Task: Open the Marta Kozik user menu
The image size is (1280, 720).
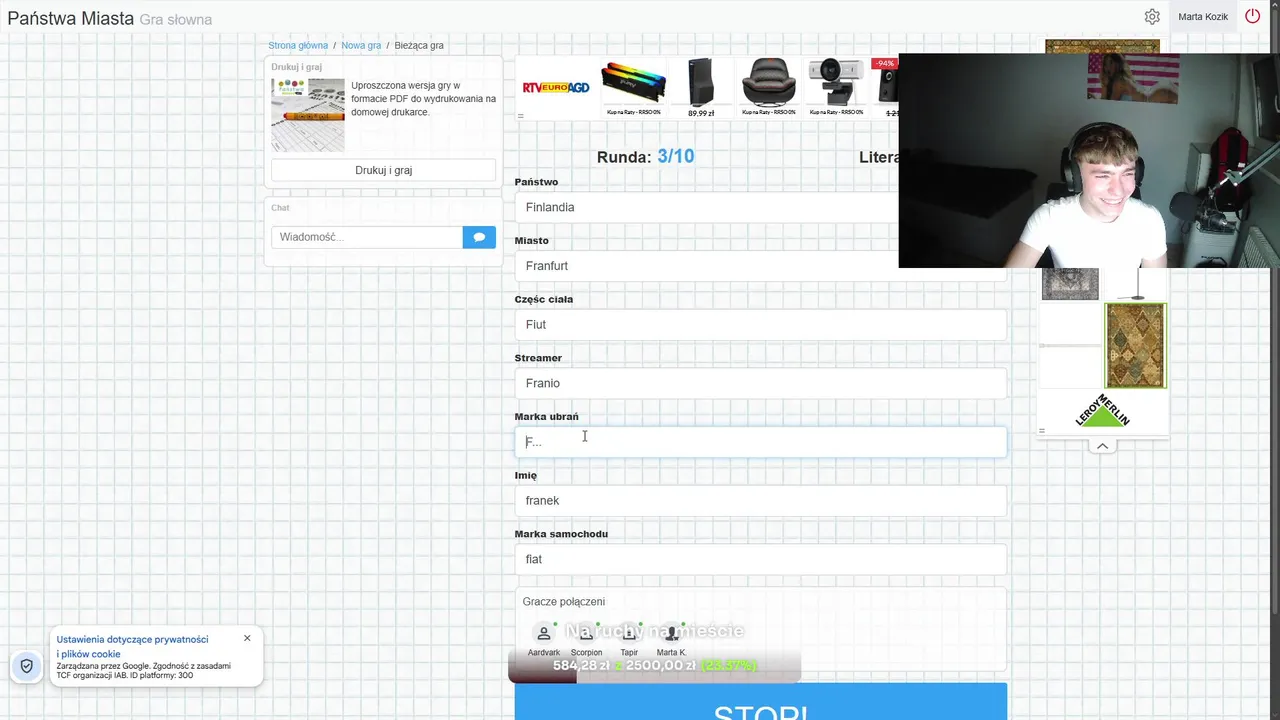Action: tap(1203, 17)
